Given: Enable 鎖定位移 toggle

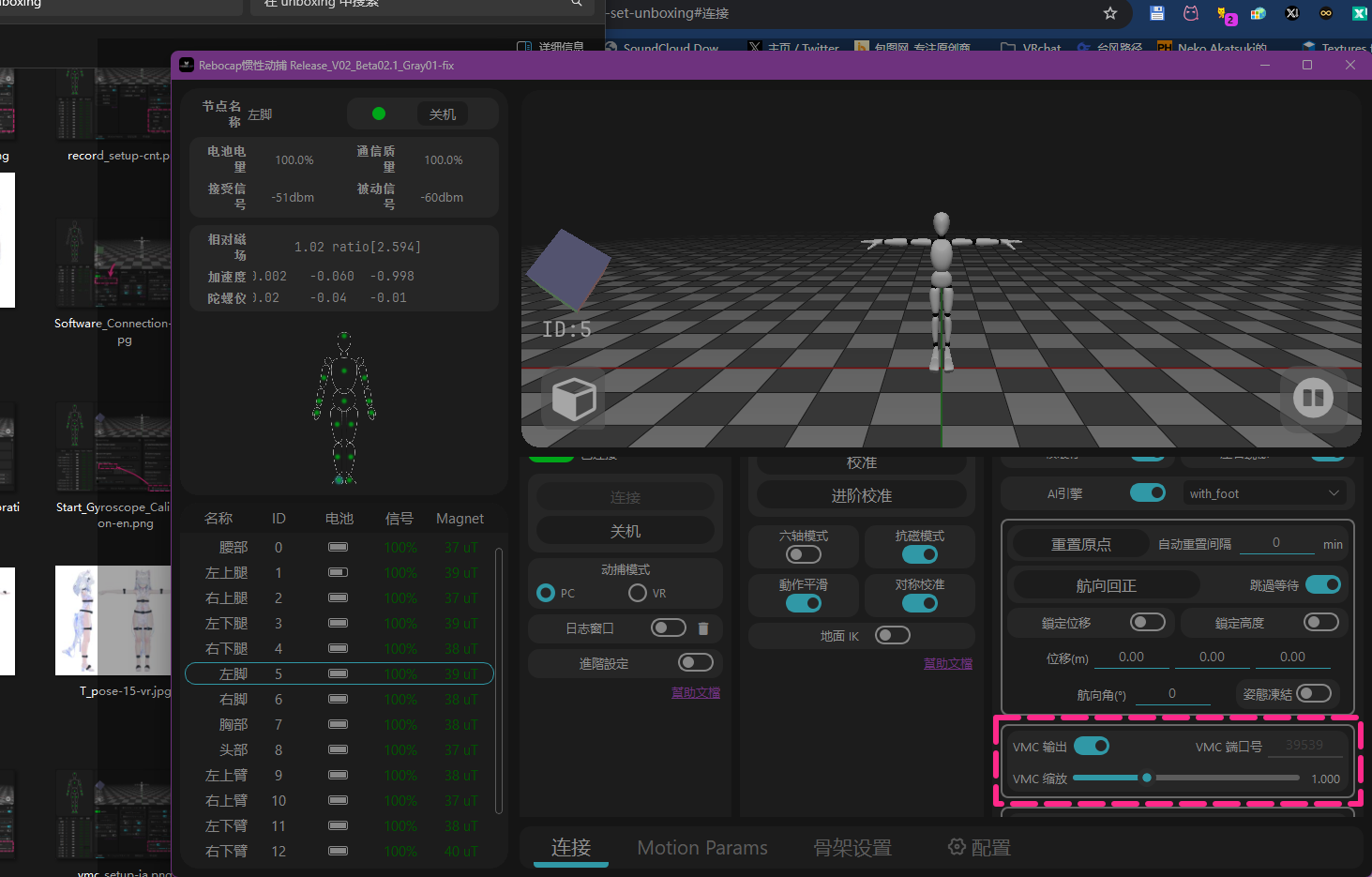Looking at the screenshot, I should tap(1148, 622).
